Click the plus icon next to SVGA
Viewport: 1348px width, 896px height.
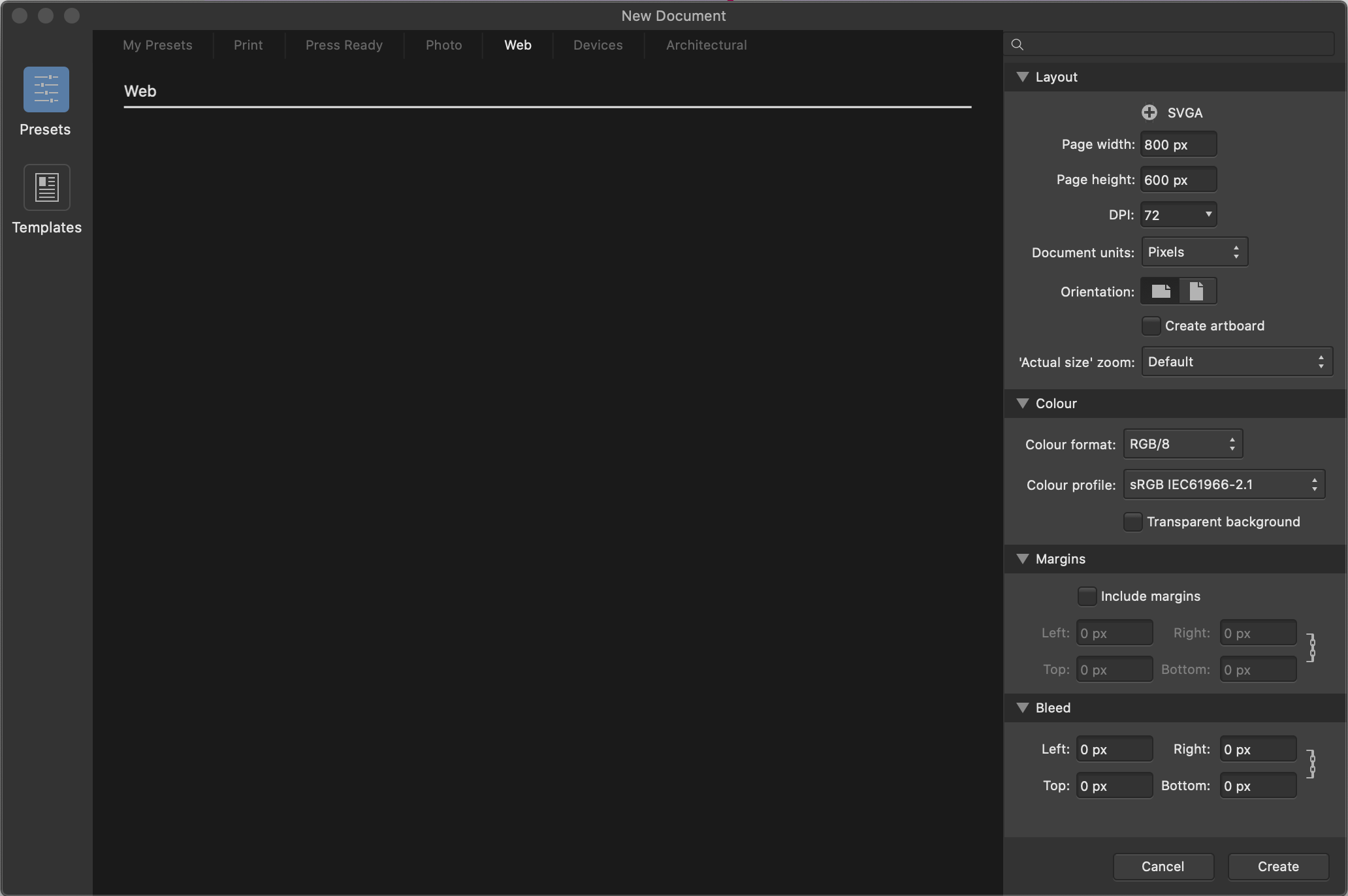click(x=1149, y=112)
